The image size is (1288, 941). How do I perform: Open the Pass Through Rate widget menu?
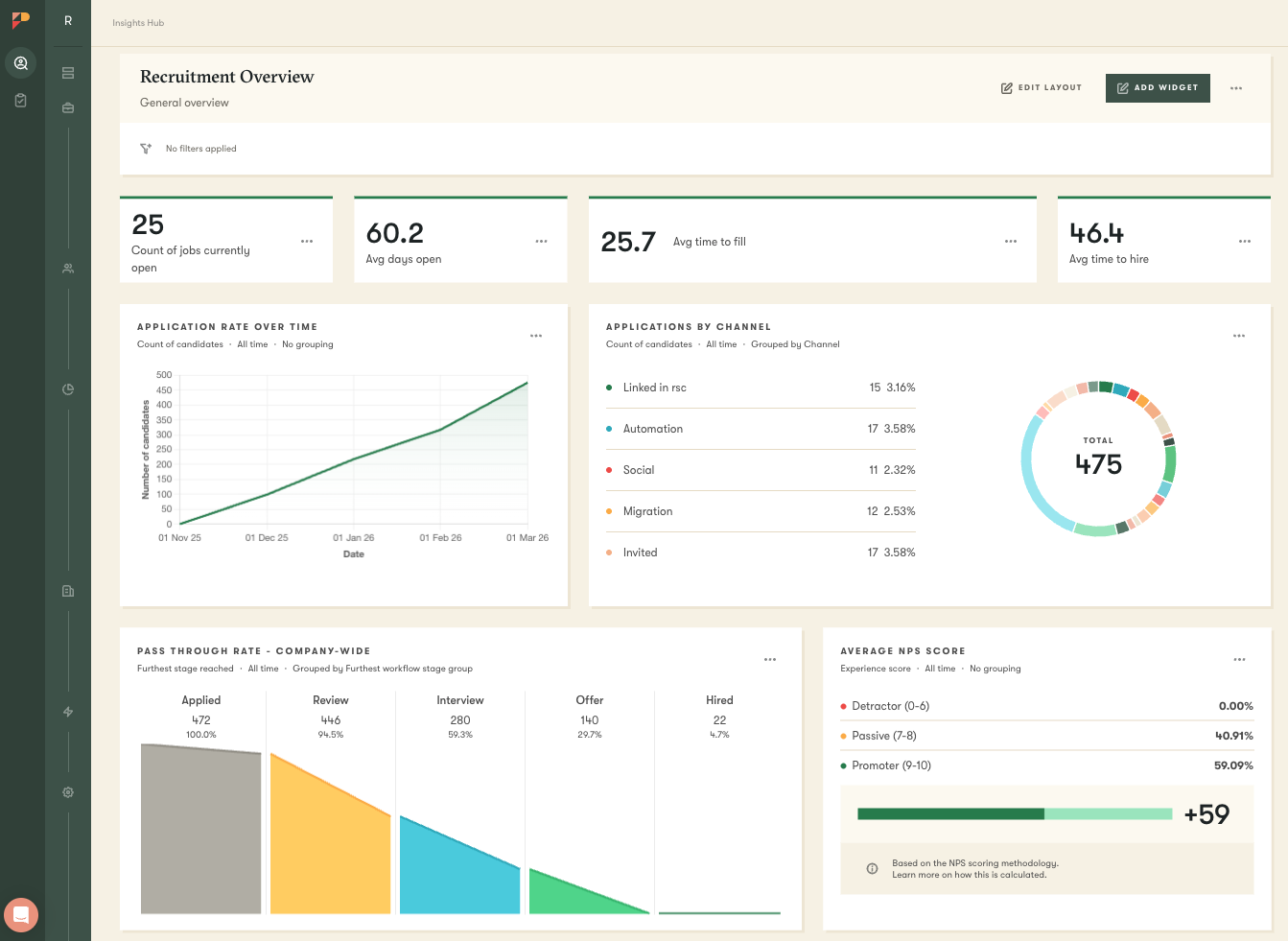tap(769, 659)
